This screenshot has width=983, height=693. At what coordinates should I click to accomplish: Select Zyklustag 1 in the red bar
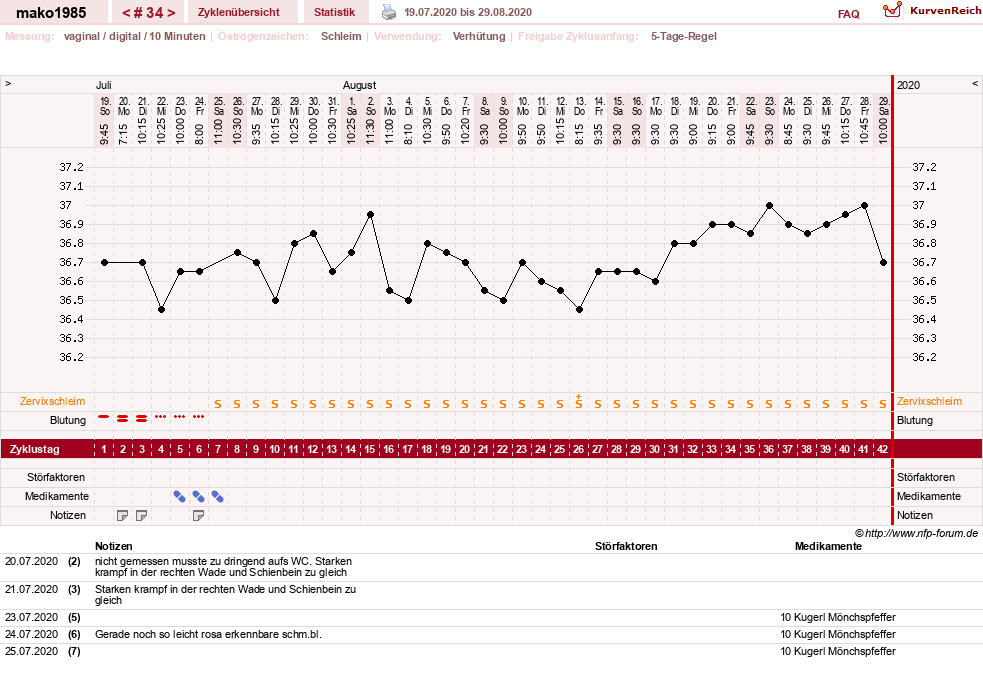[104, 449]
